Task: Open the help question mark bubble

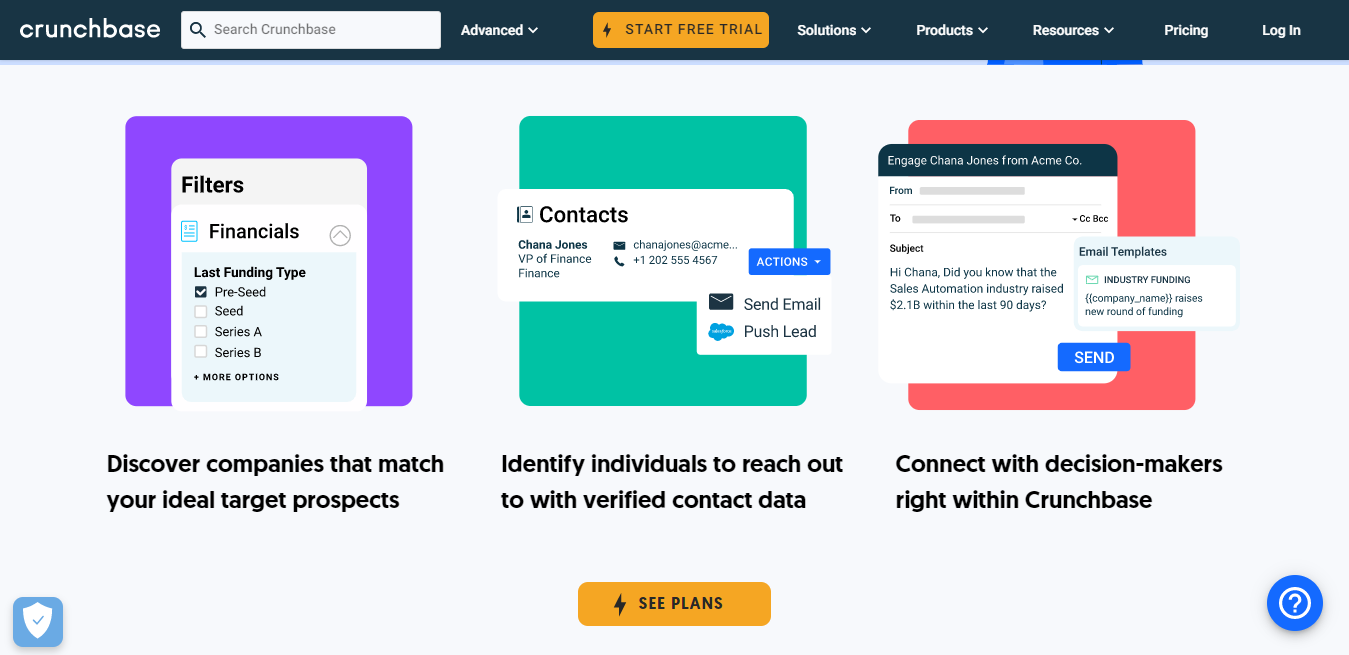Action: tap(1294, 603)
